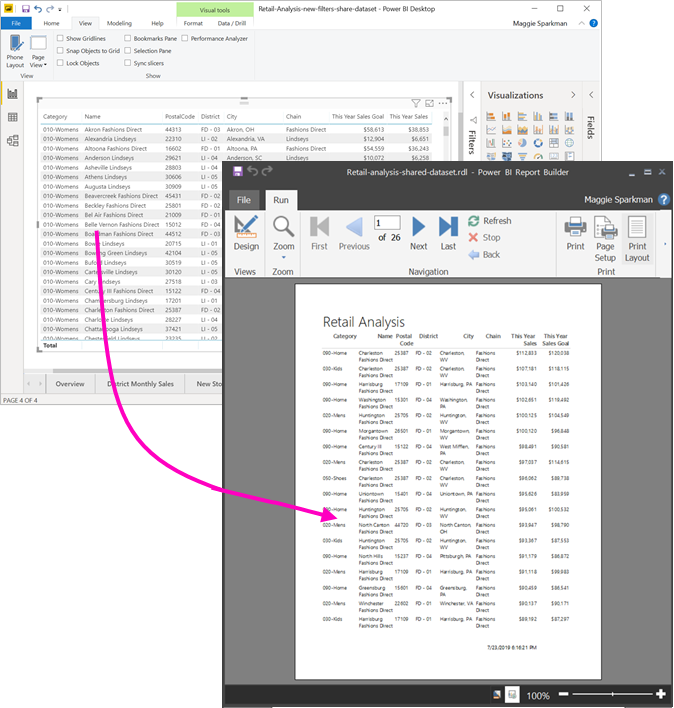
Task: Enable Show Gridlines checkbox
Action: [60, 38]
